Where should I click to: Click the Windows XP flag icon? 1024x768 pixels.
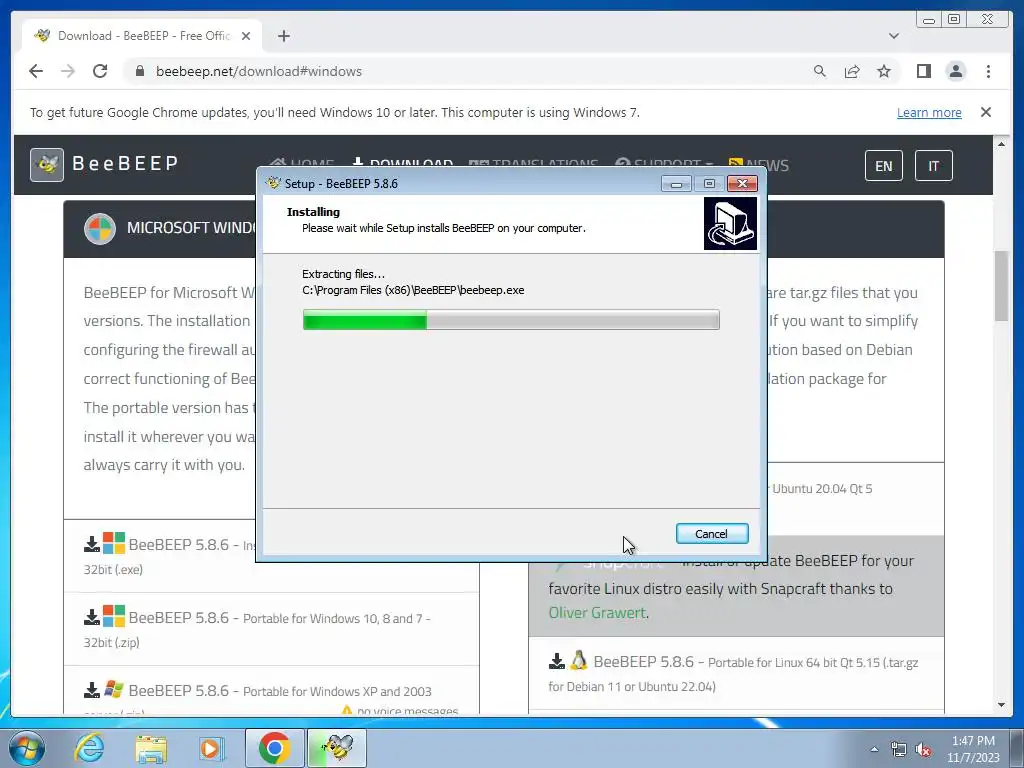coord(114,689)
